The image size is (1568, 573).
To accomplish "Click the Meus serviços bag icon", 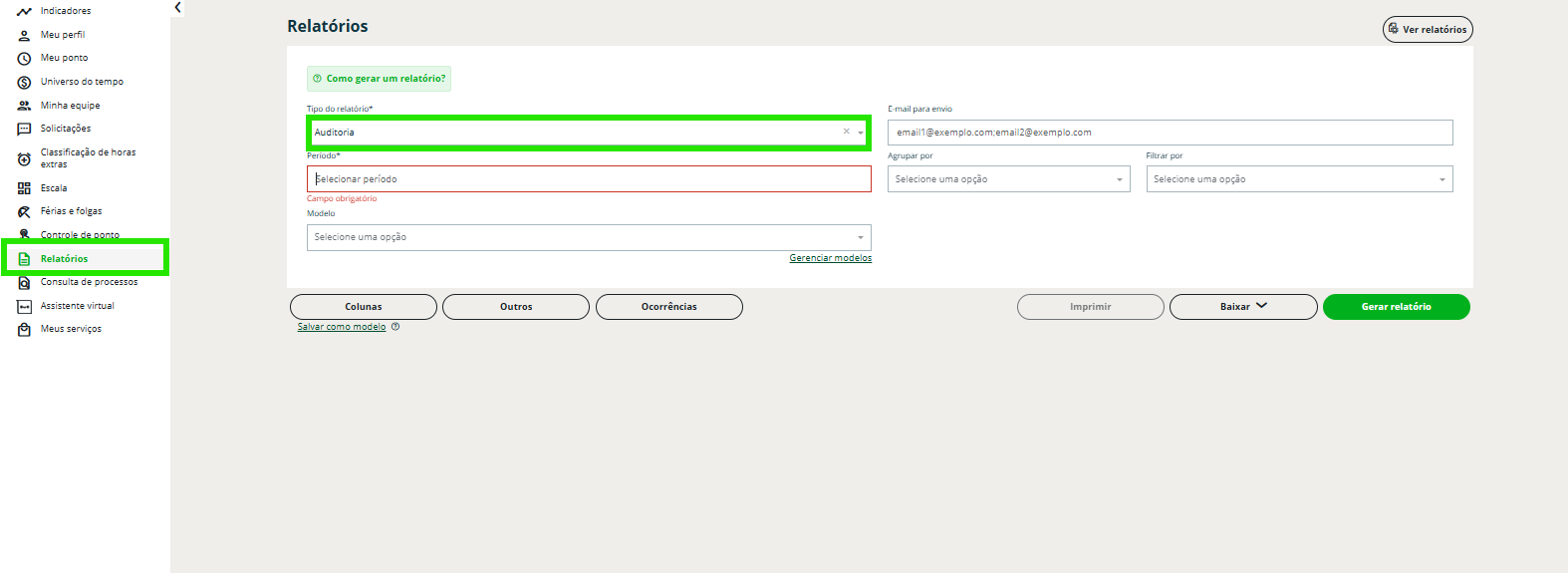I will pyautogui.click(x=24, y=329).
